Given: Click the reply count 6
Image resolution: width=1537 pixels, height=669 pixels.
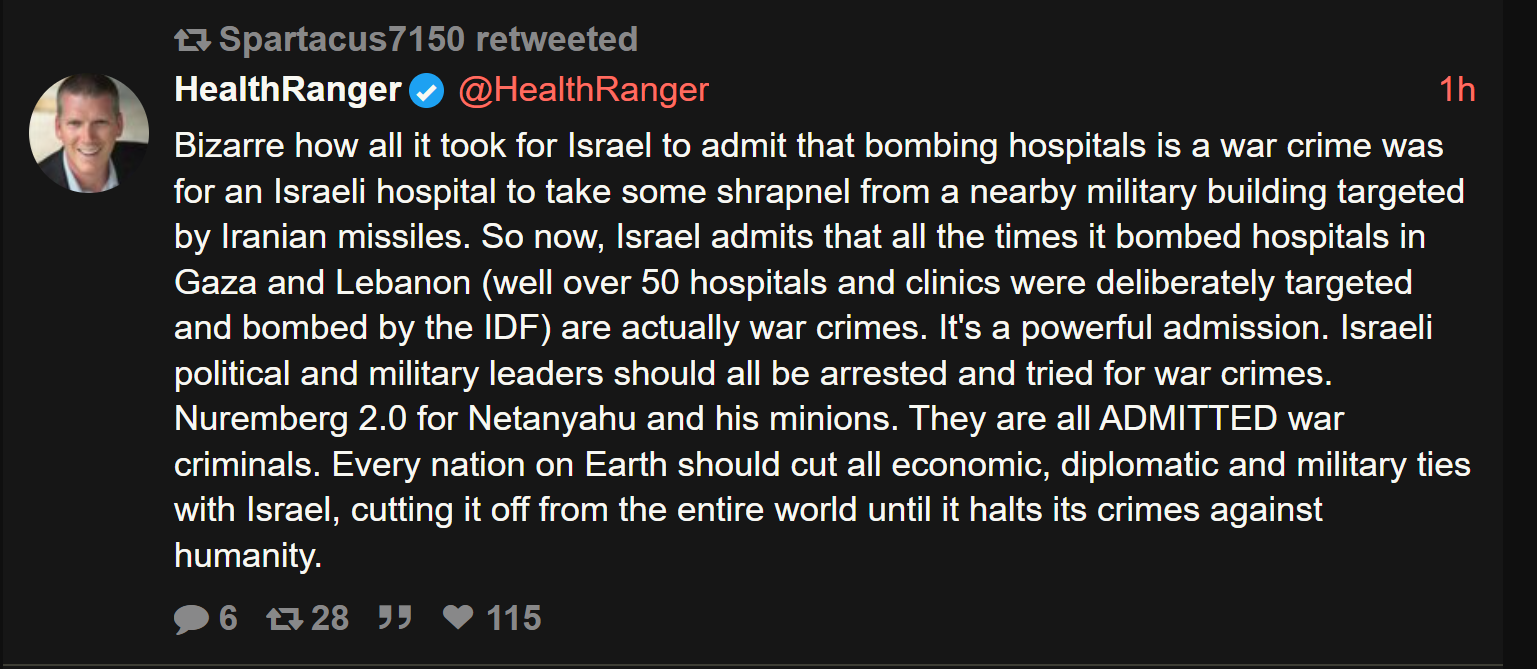Looking at the screenshot, I should coord(228,618).
